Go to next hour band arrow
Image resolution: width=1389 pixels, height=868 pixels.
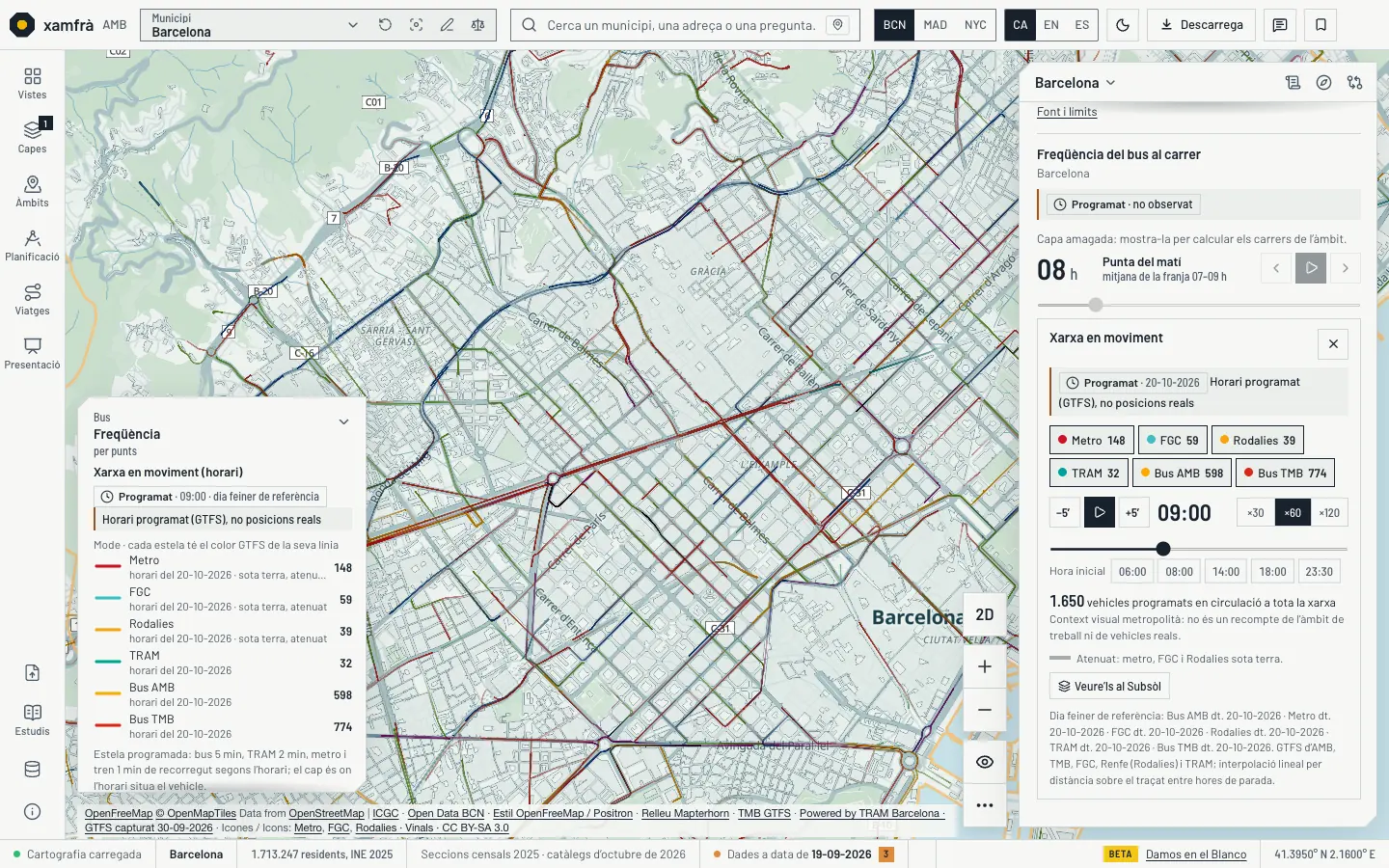coord(1346,268)
